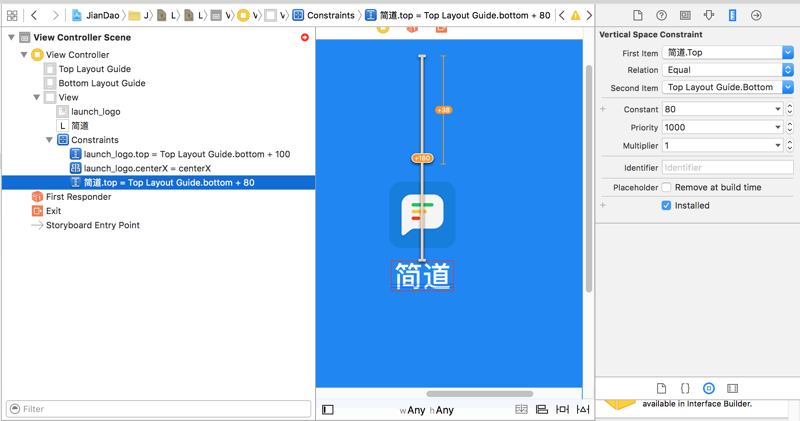Select Storyboard Entry Point row
This screenshot has width=800, height=421.
tap(92, 225)
